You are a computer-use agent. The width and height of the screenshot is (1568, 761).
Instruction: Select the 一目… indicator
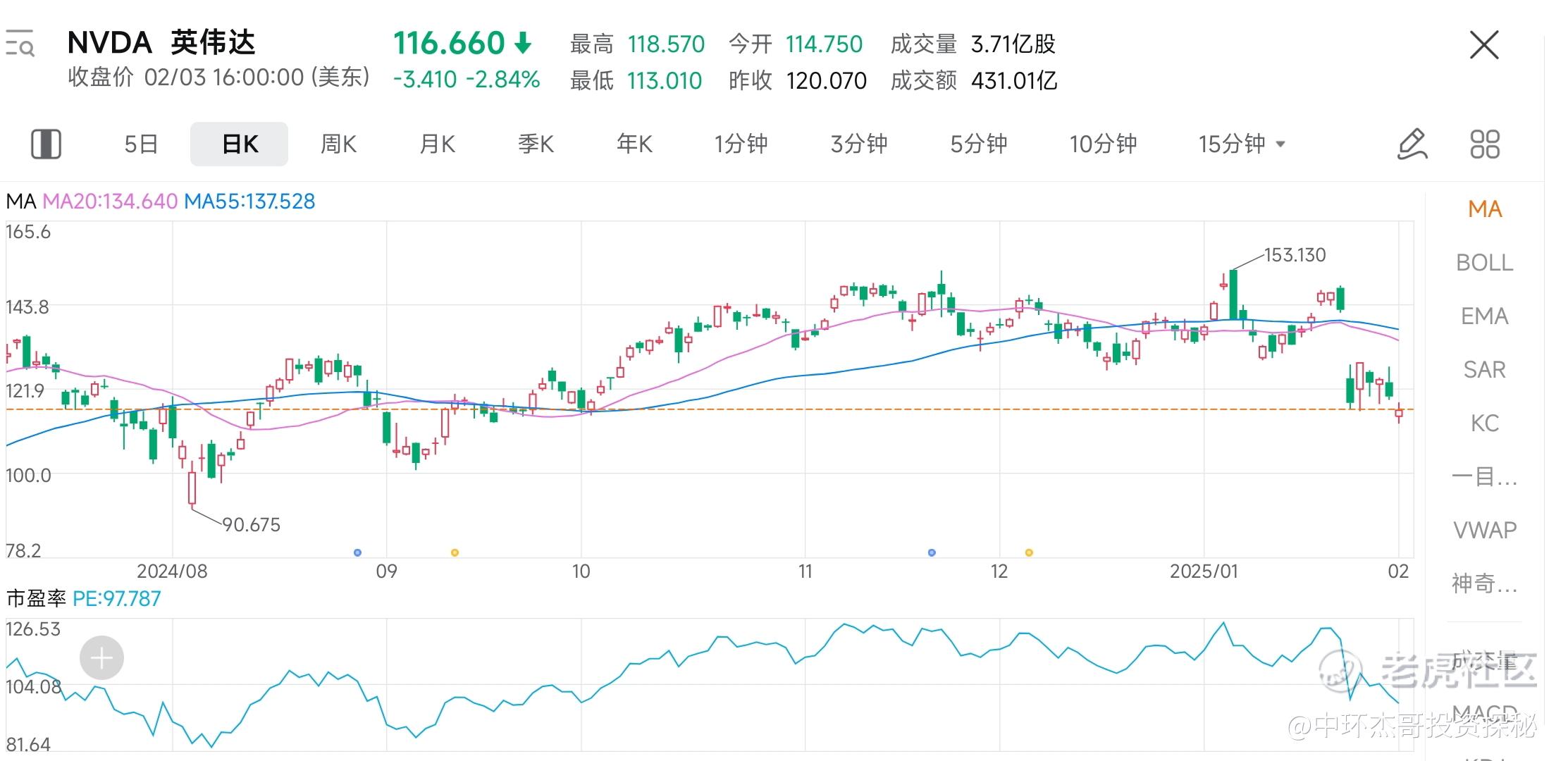(1485, 476)
